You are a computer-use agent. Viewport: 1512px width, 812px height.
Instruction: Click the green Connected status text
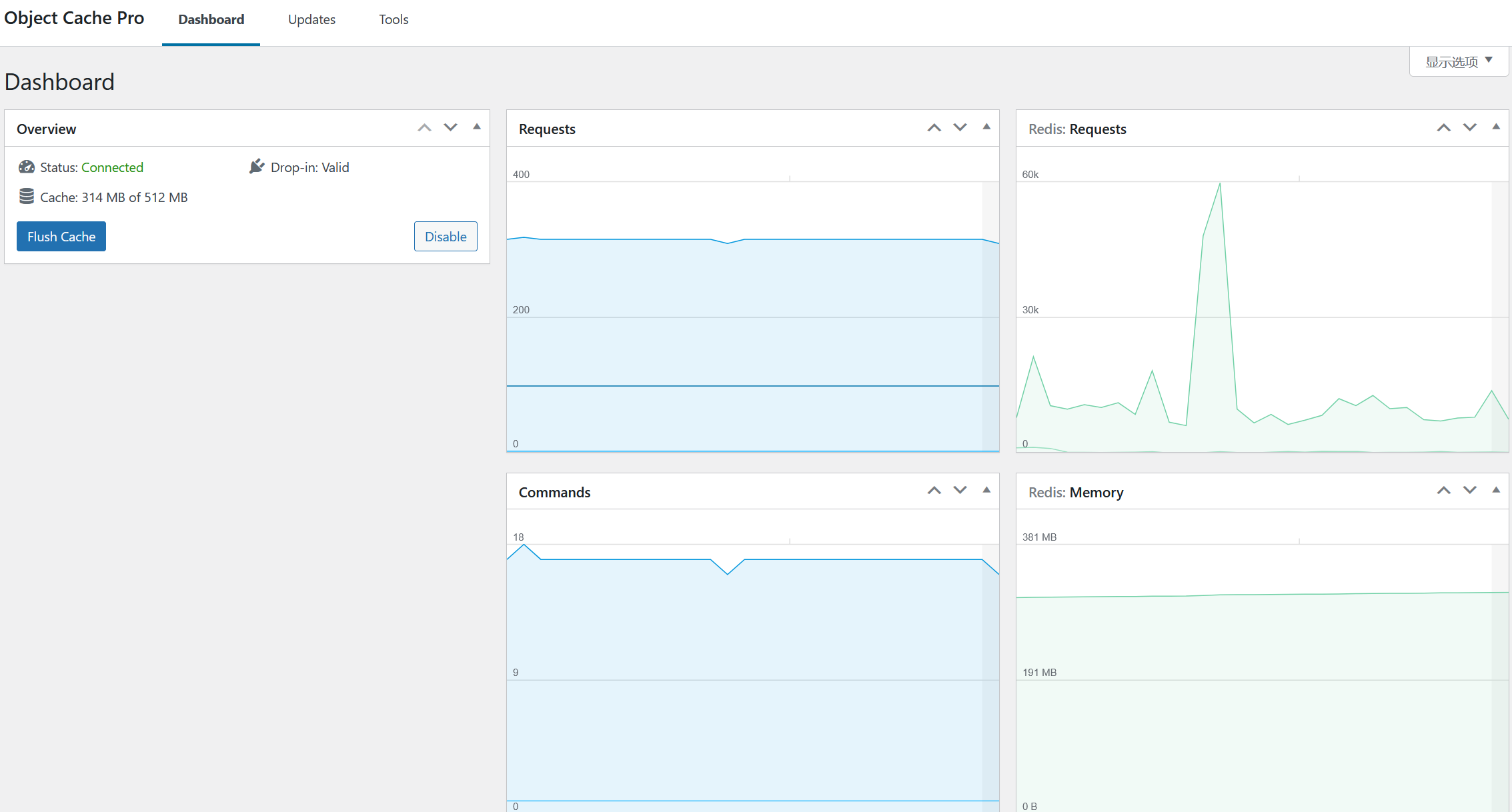(112, 167)
